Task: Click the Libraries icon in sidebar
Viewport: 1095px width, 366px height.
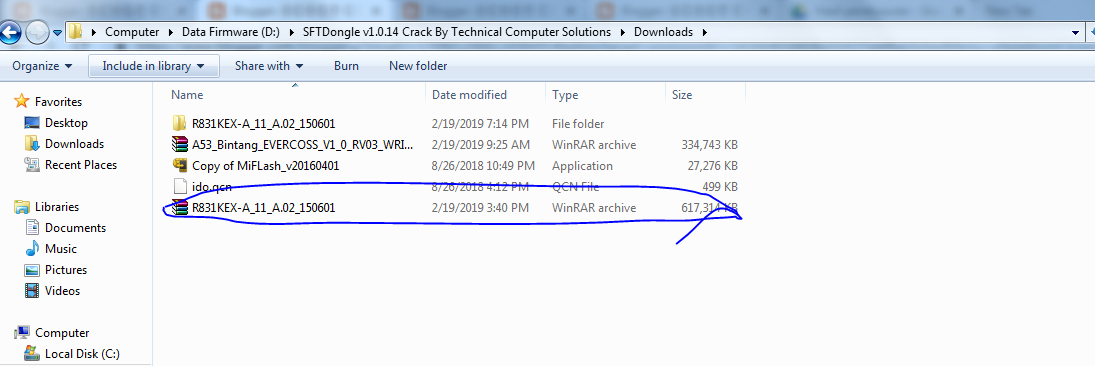Action: 22,207
